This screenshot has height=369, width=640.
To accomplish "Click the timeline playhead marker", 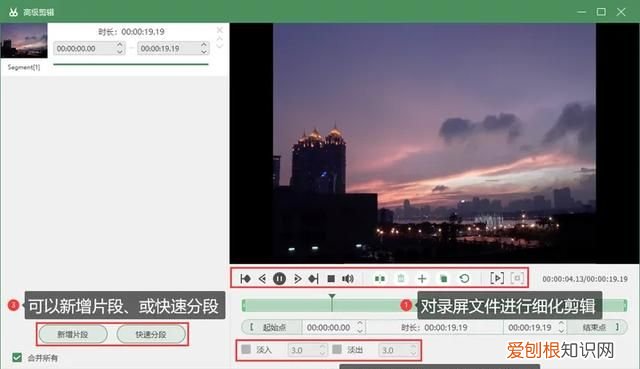I will pos(332,302).
